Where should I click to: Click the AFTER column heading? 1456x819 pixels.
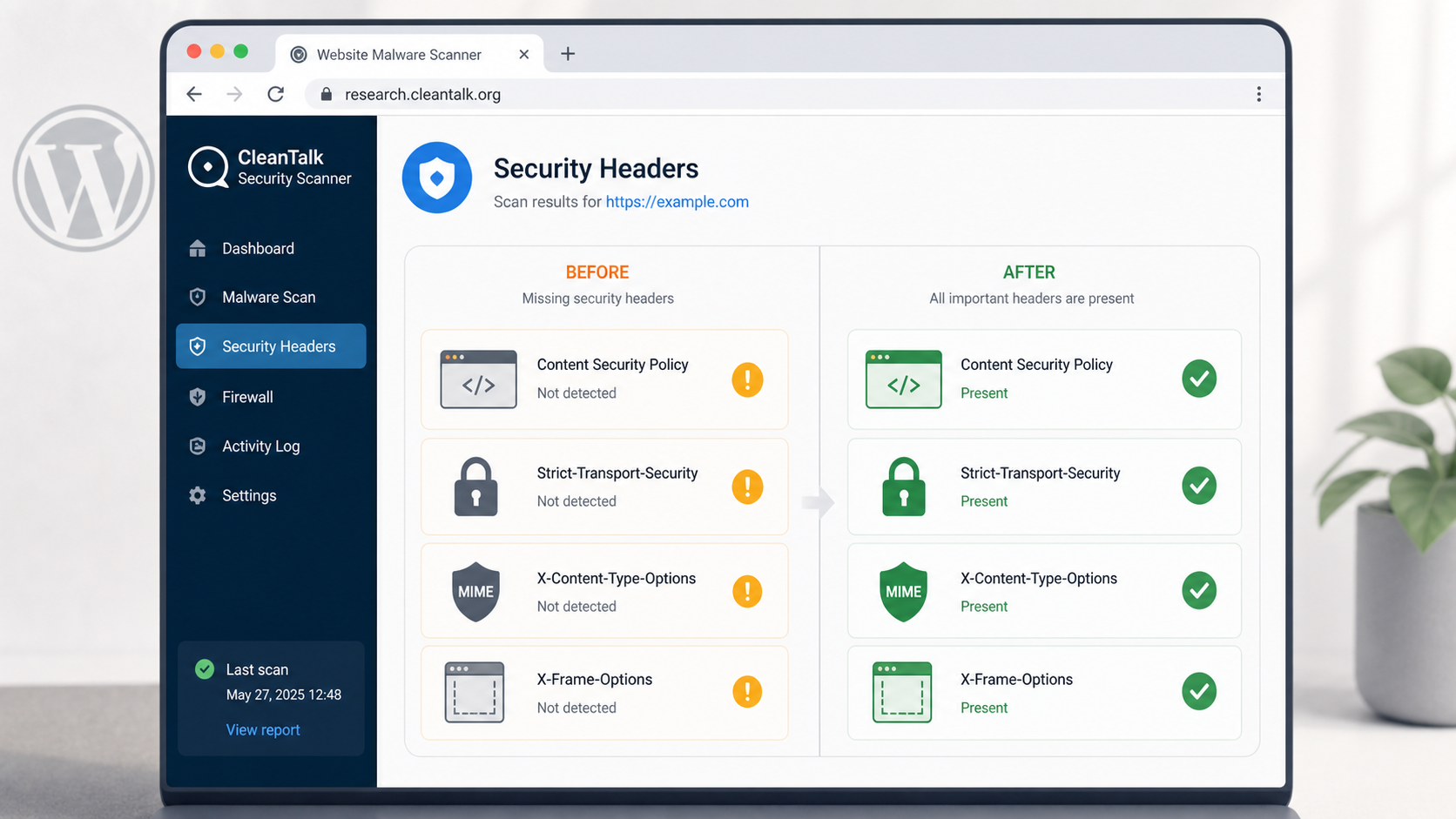(1029, 272)
